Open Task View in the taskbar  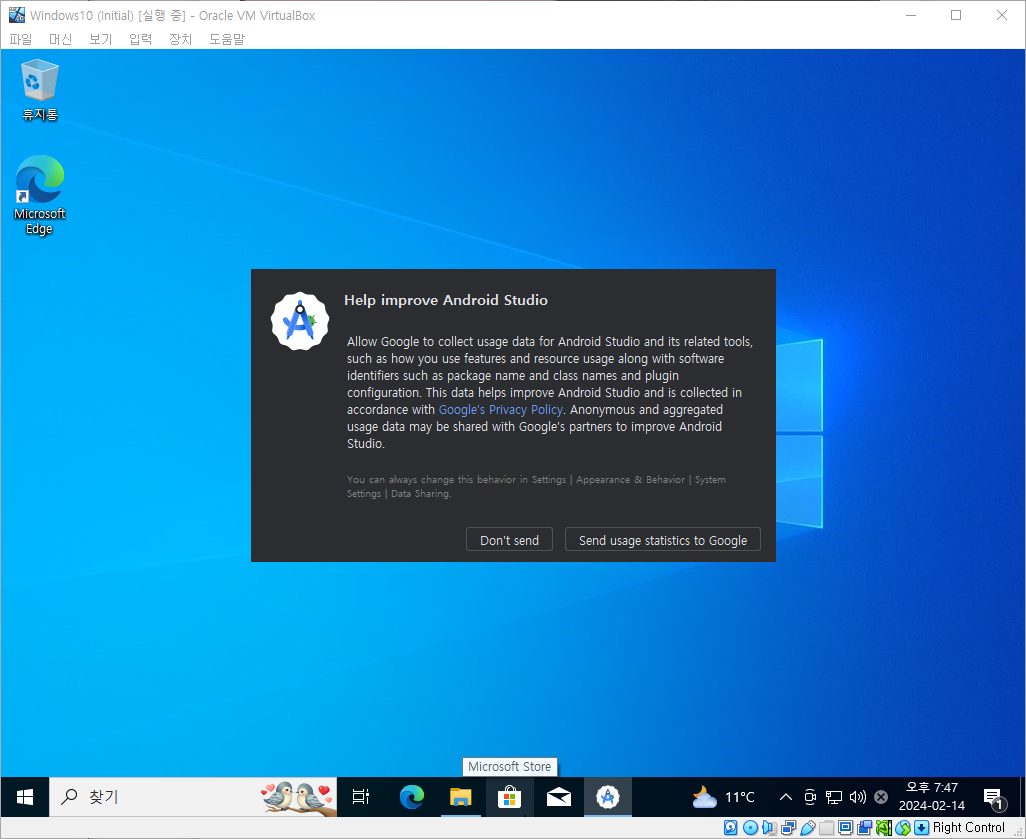coord(361,796)
